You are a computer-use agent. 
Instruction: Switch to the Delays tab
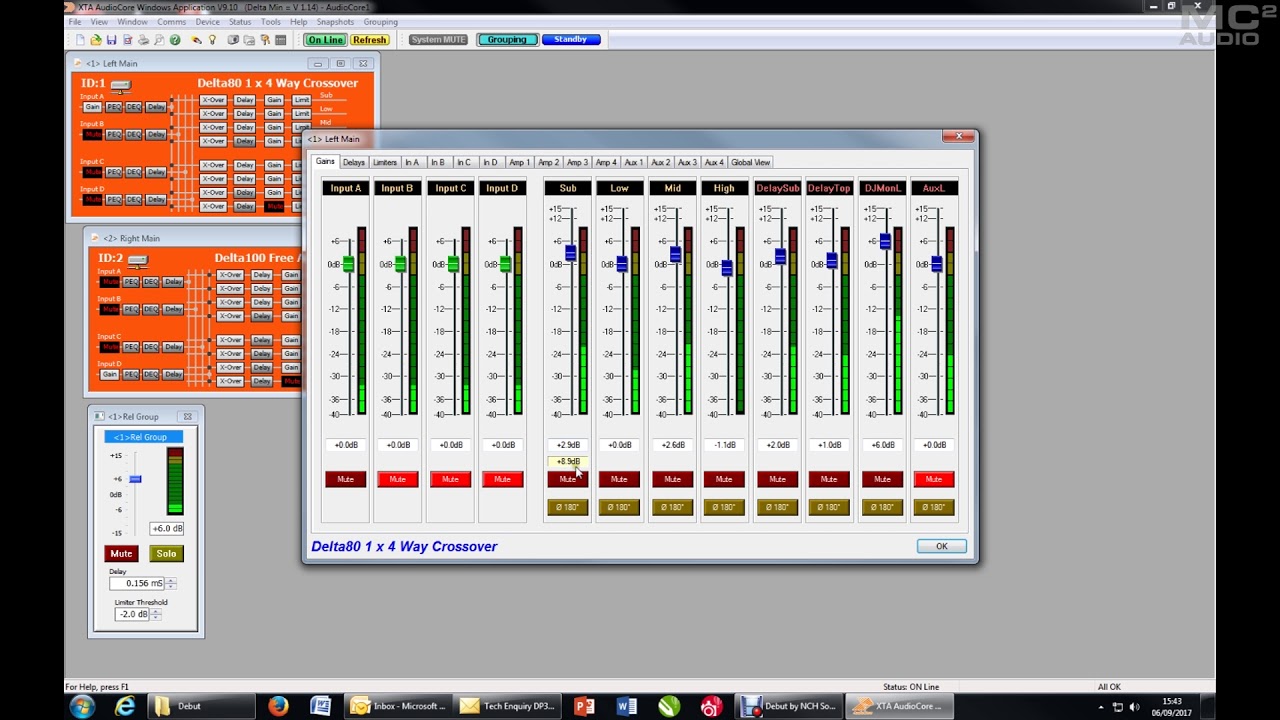click(x=354, y=162)
